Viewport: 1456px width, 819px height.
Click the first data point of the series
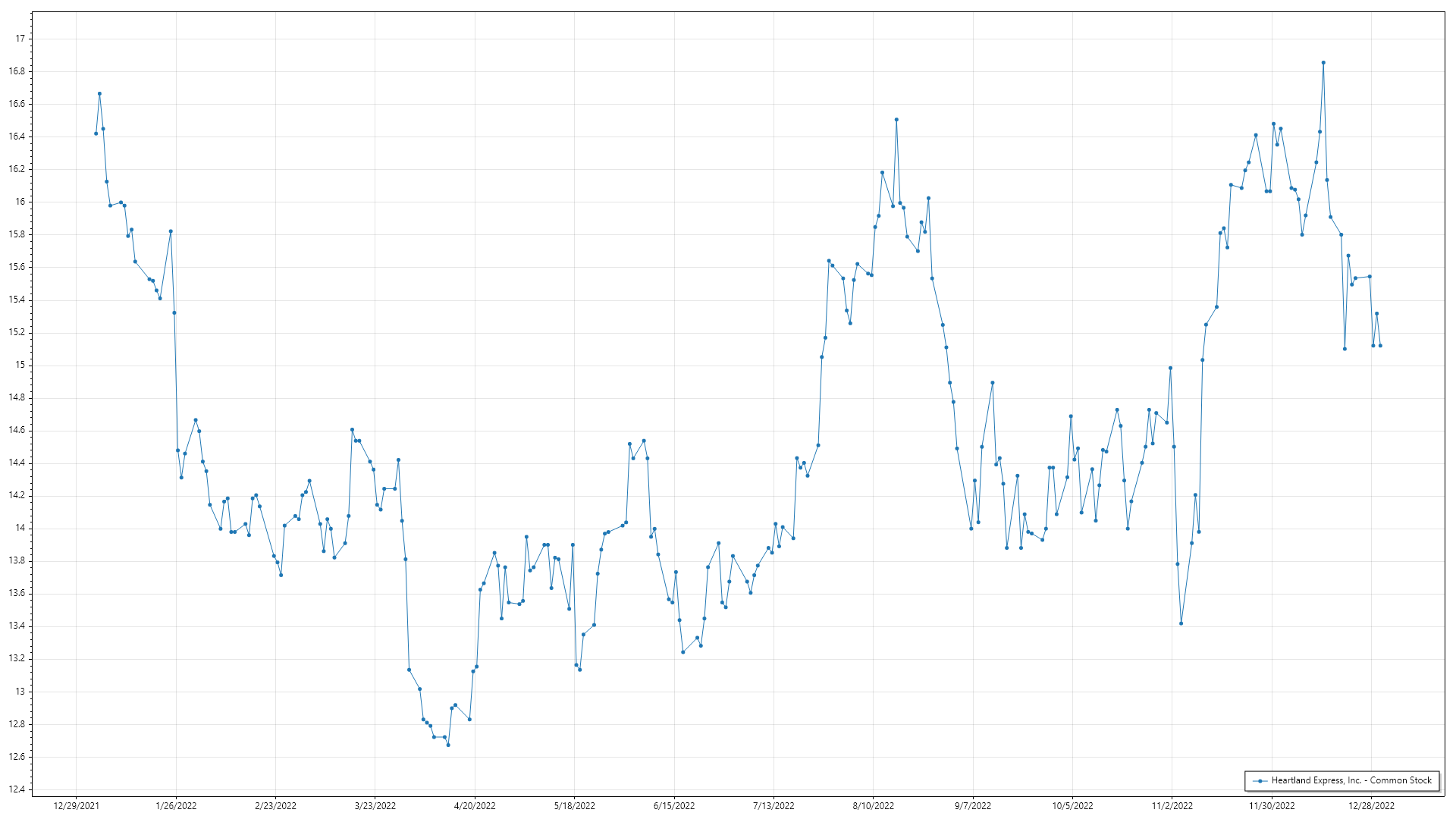96,133
